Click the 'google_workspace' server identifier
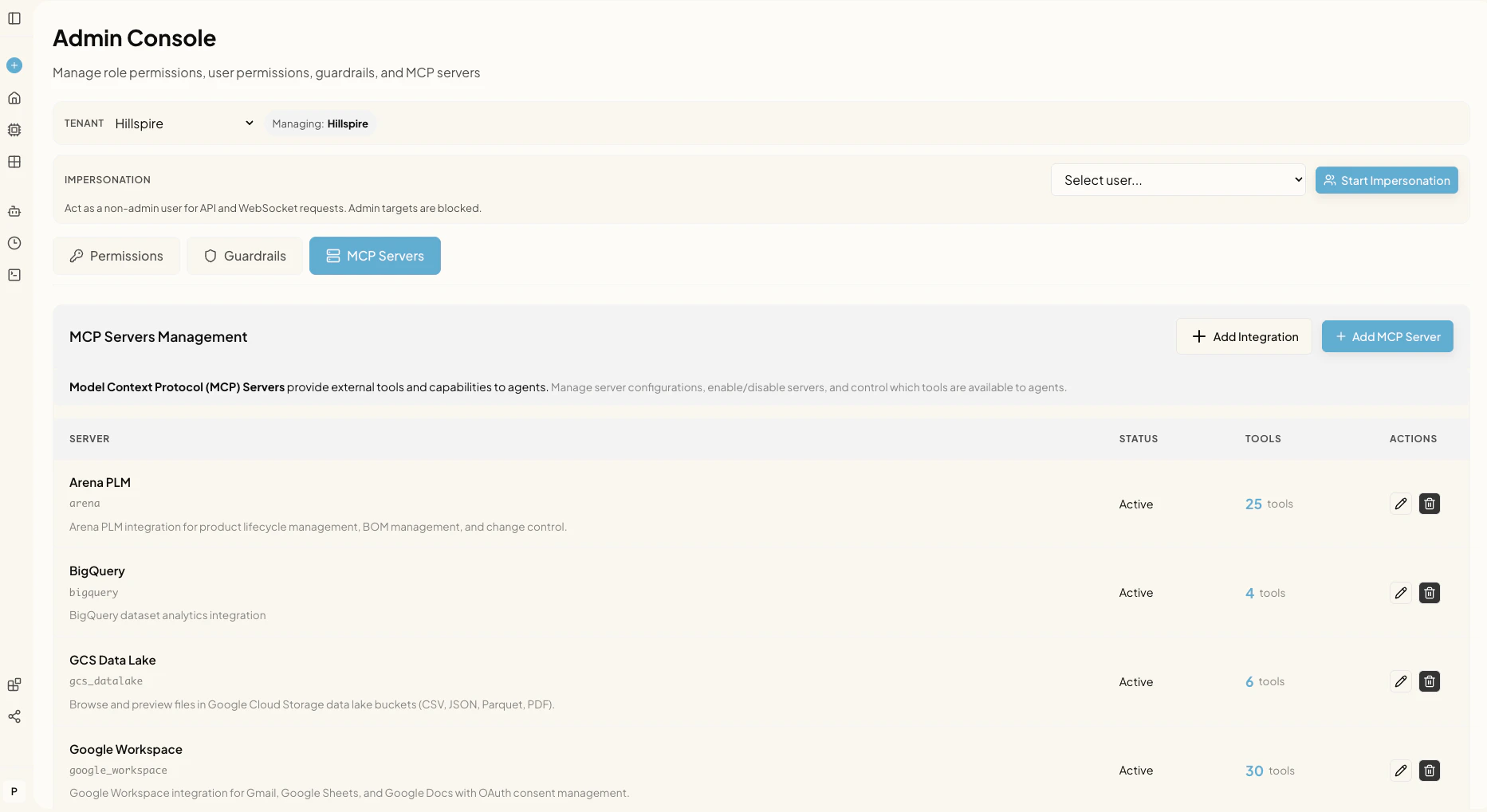This screenshot has width=1487, height=812. click(x=118, y=771)
